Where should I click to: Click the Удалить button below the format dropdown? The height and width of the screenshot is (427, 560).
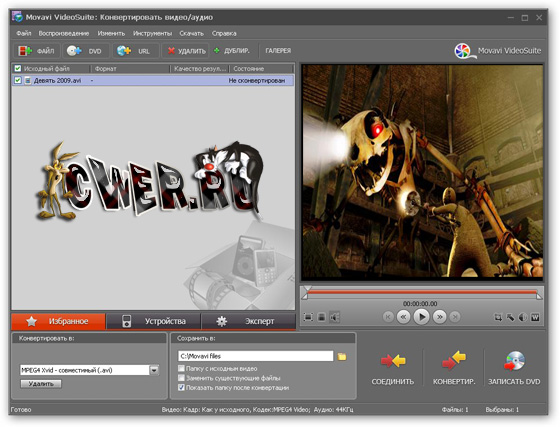pos(41,384)
